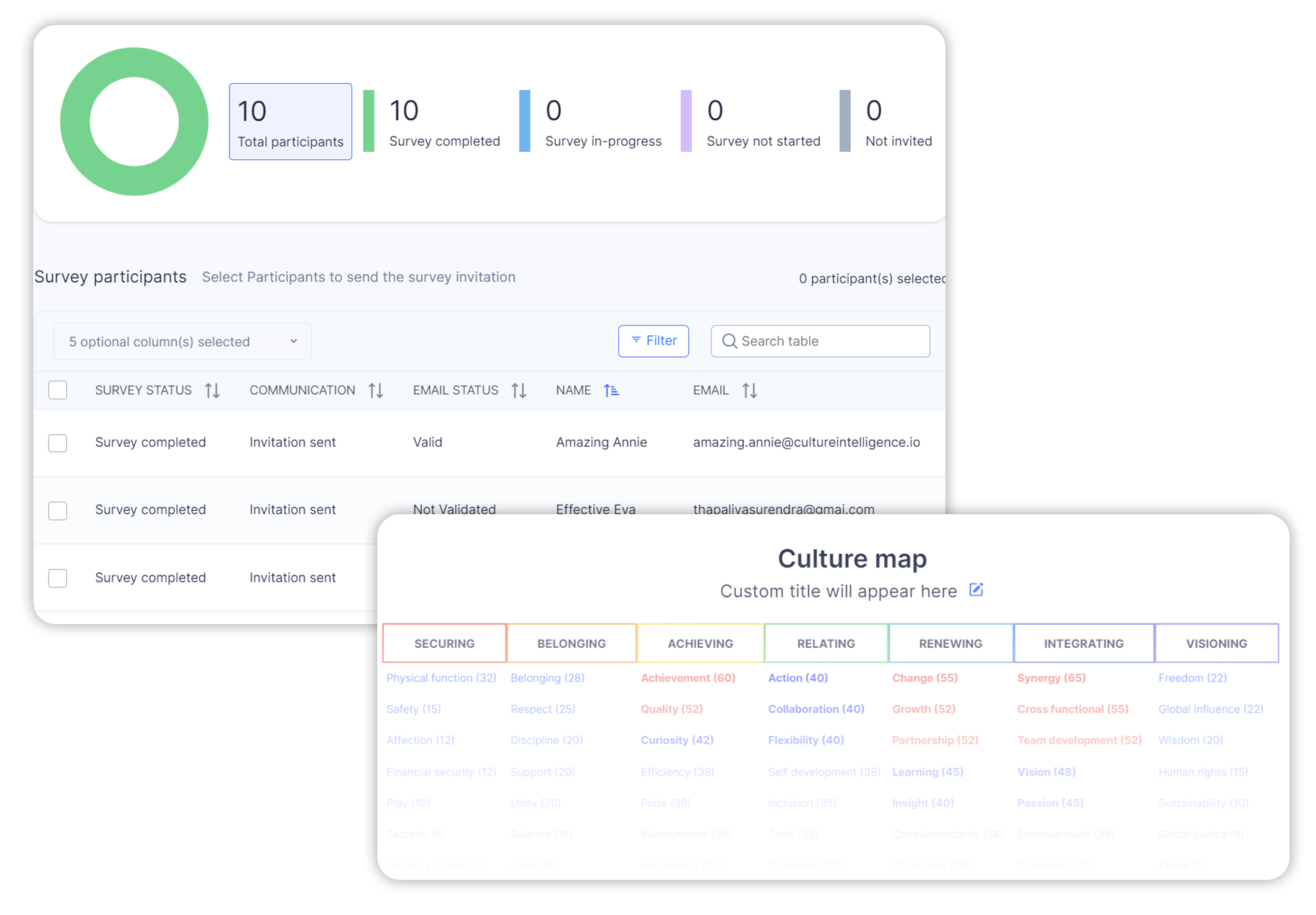The width and height of the screenshot is (1316, 915).
Task: Open the optional columns selected dropdown
Action: pyautogui.click(x=182, y=341)
